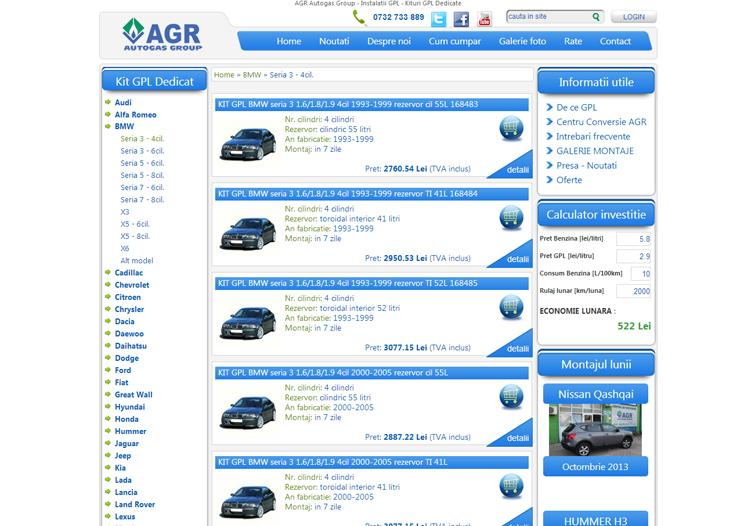Open the Contact menu item

(x=615, y=41)
